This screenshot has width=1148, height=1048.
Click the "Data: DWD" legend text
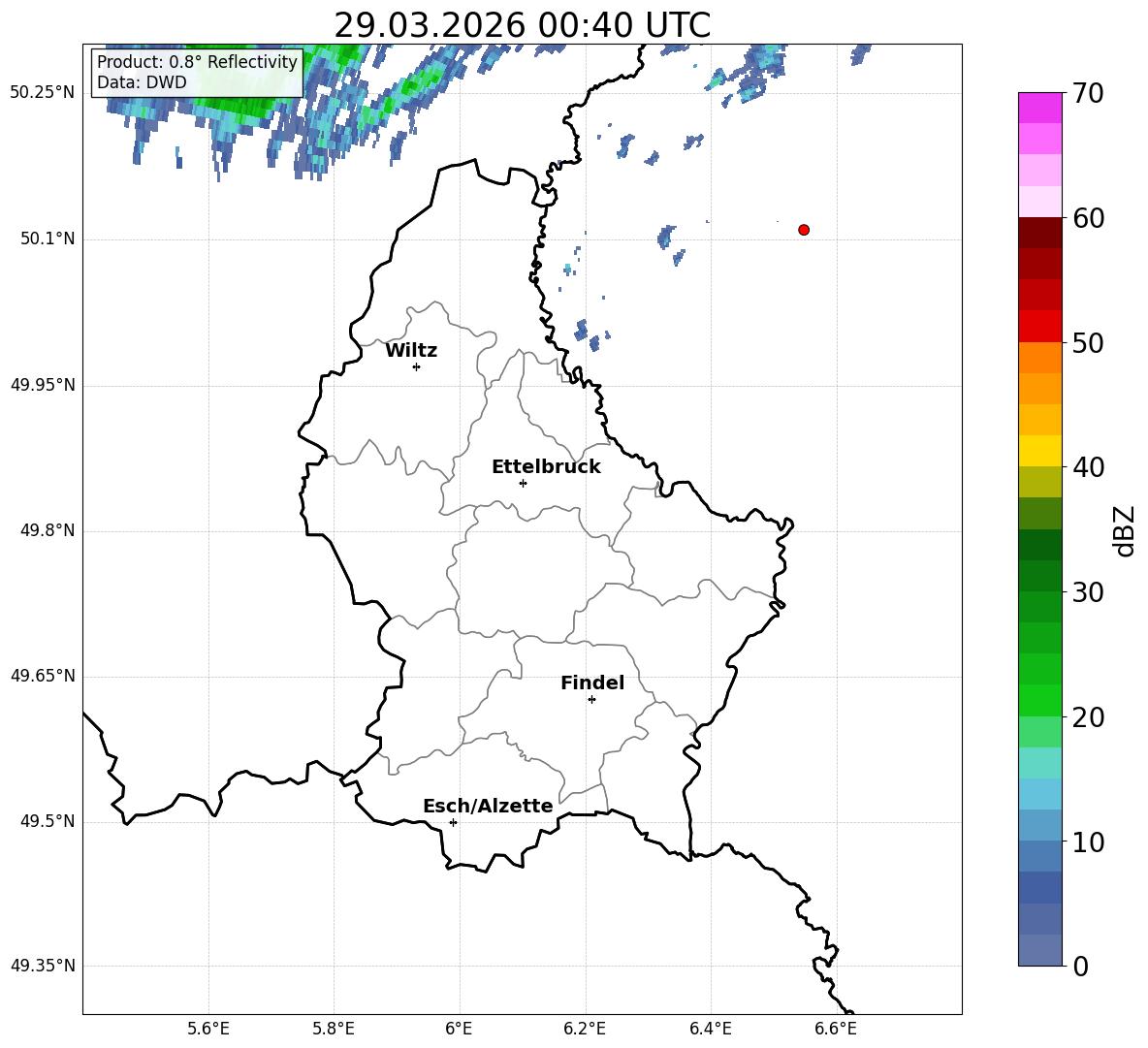point(142,82)
